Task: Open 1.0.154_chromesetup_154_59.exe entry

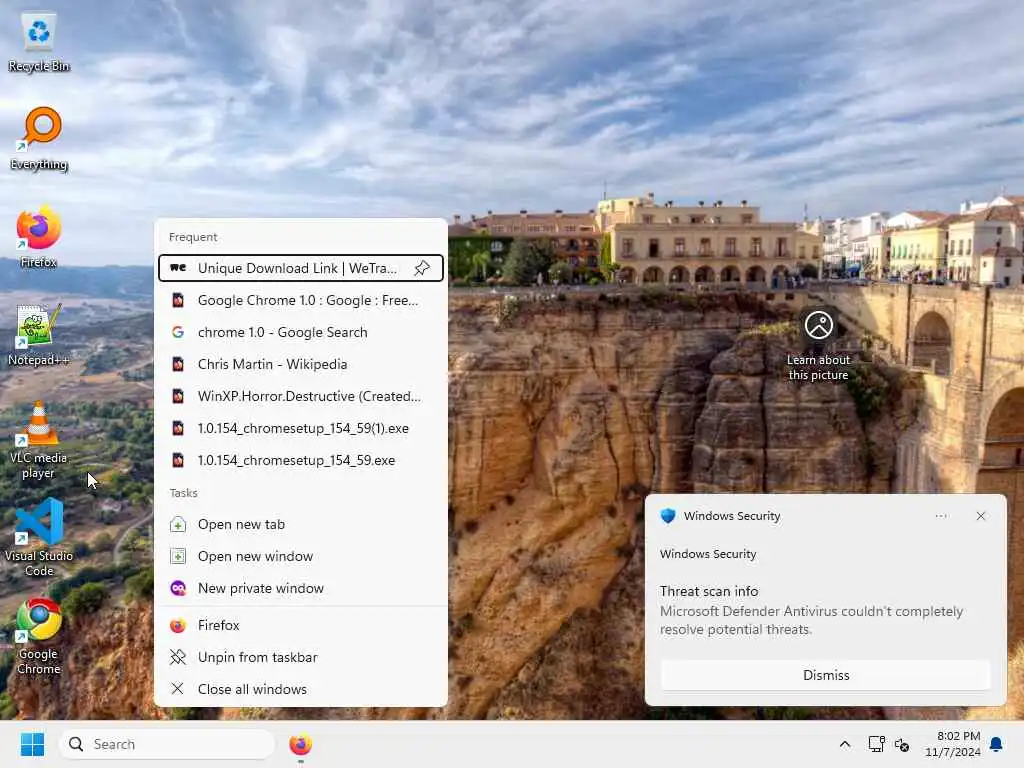Action: tap(300, 460)
